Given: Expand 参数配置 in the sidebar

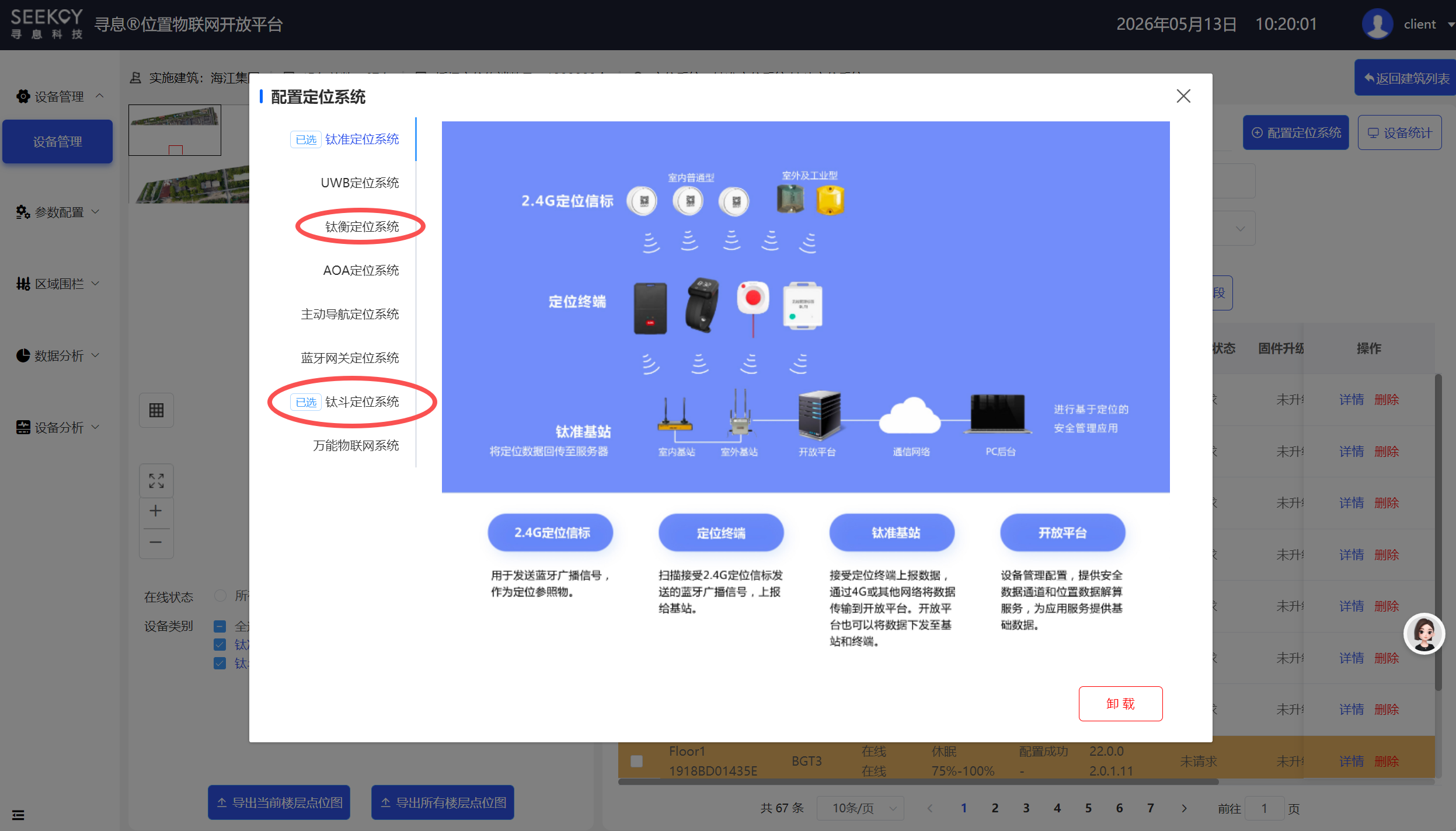Looking at the screenshot, I should tap(60, 212).
